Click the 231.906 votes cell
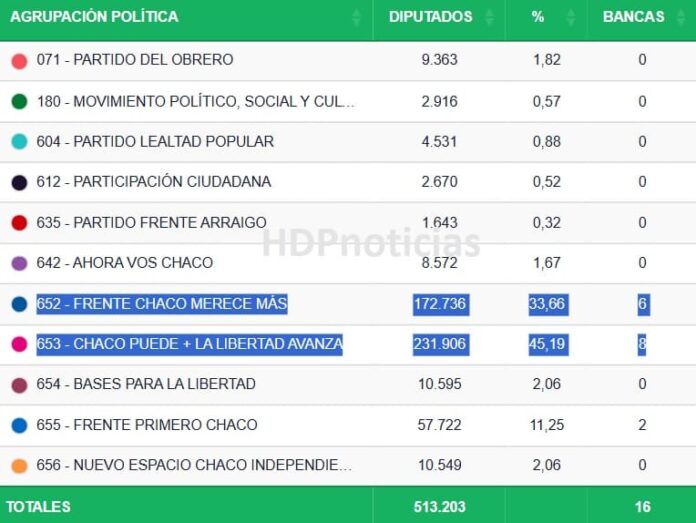Viewport: 696px width, 523px height. (x=439, y=344)
